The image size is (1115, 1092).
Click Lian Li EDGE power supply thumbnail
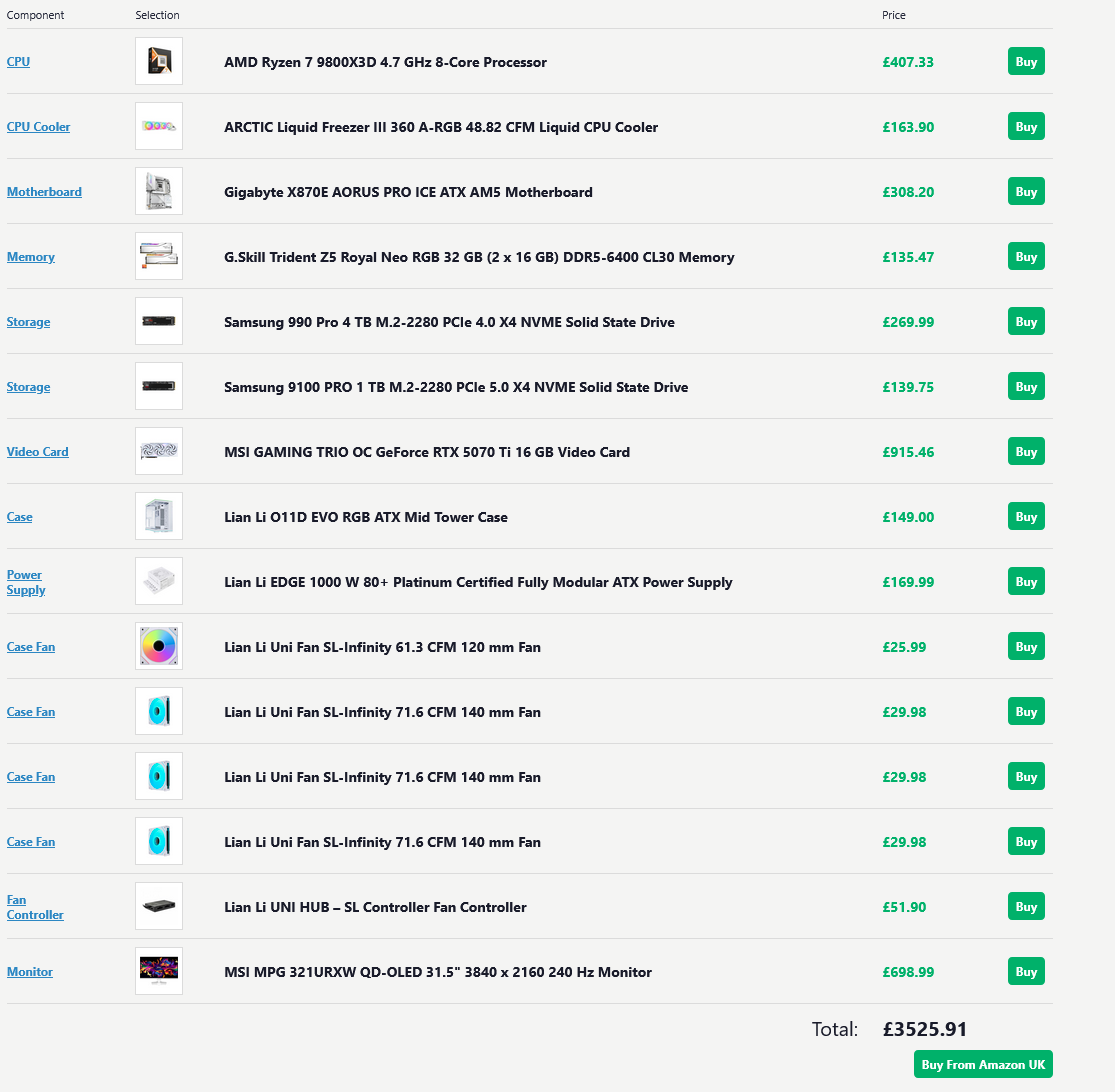(x=159, y=581)
